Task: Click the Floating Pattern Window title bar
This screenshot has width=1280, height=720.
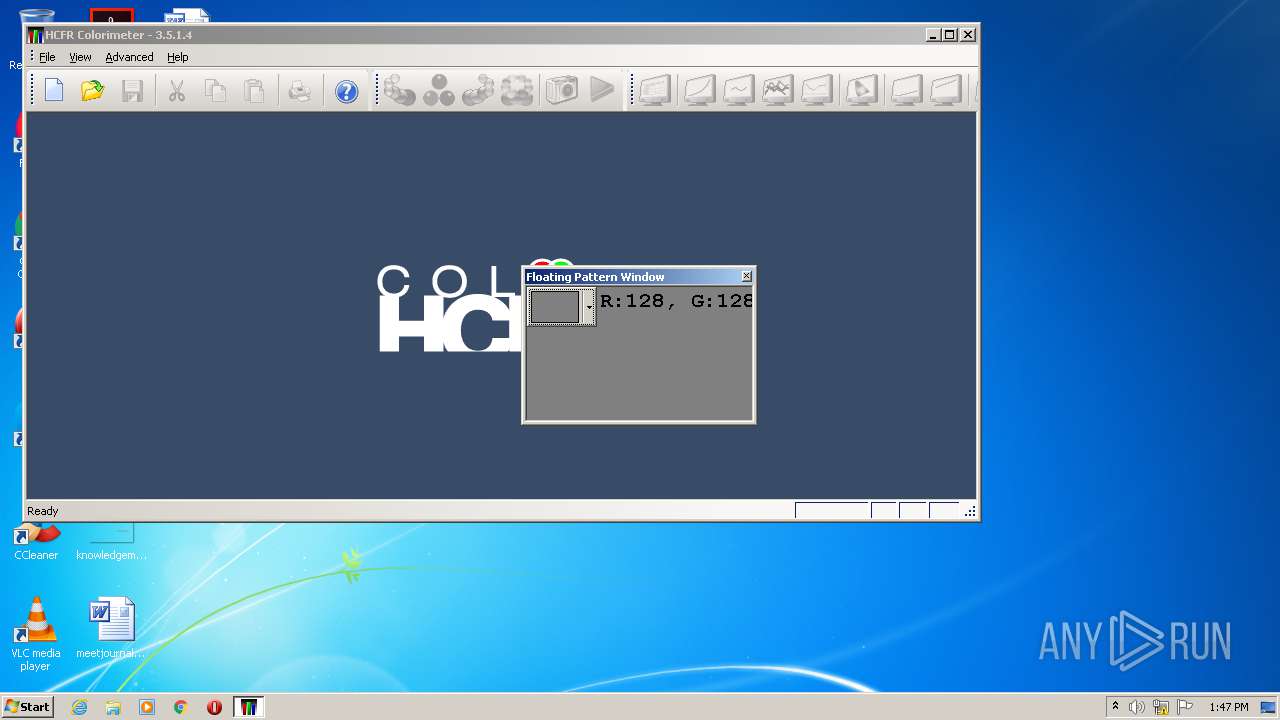Action: coord(631,277)
